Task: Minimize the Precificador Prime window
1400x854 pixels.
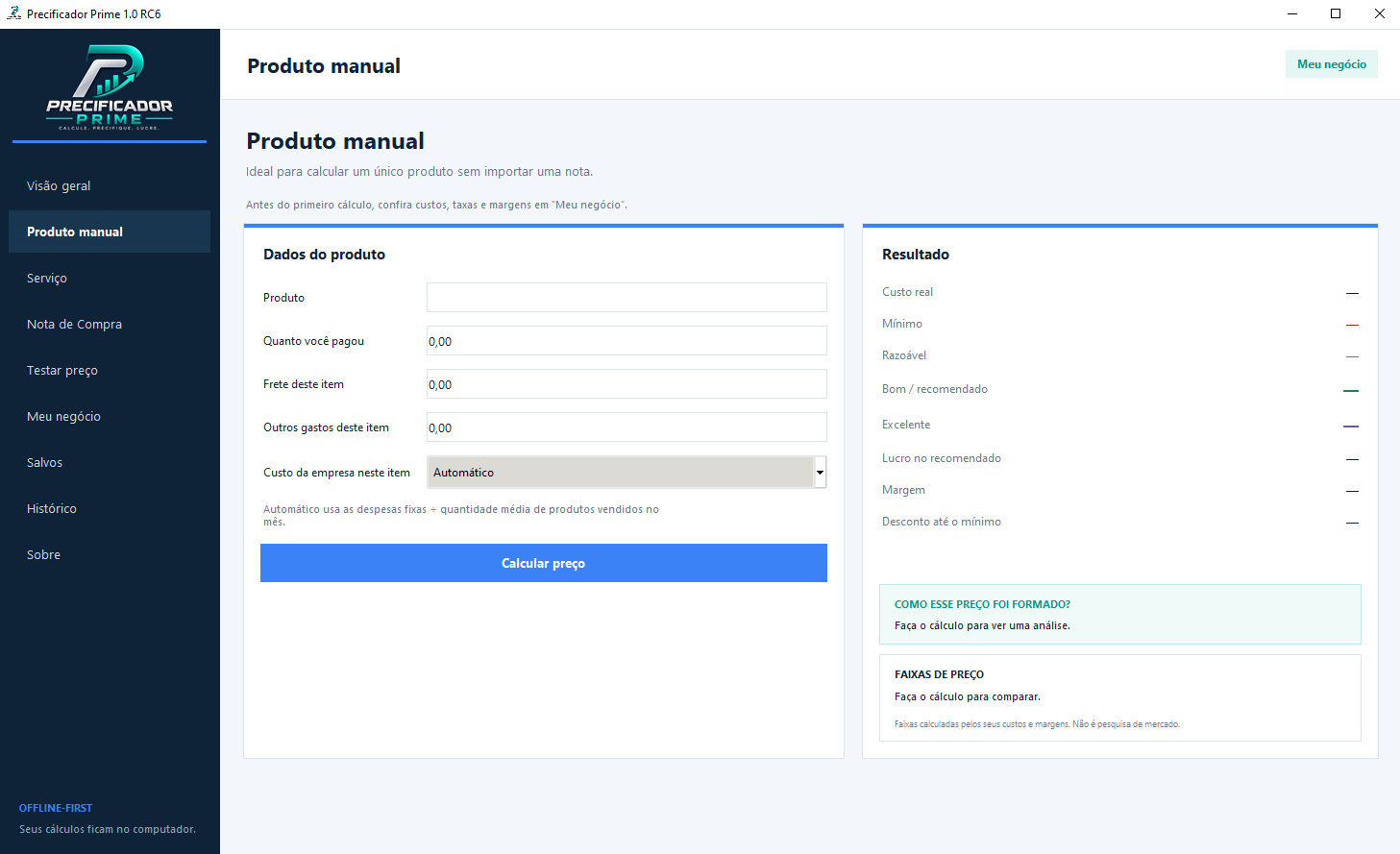Action: pyautogui.click(x=1292, y=13)
